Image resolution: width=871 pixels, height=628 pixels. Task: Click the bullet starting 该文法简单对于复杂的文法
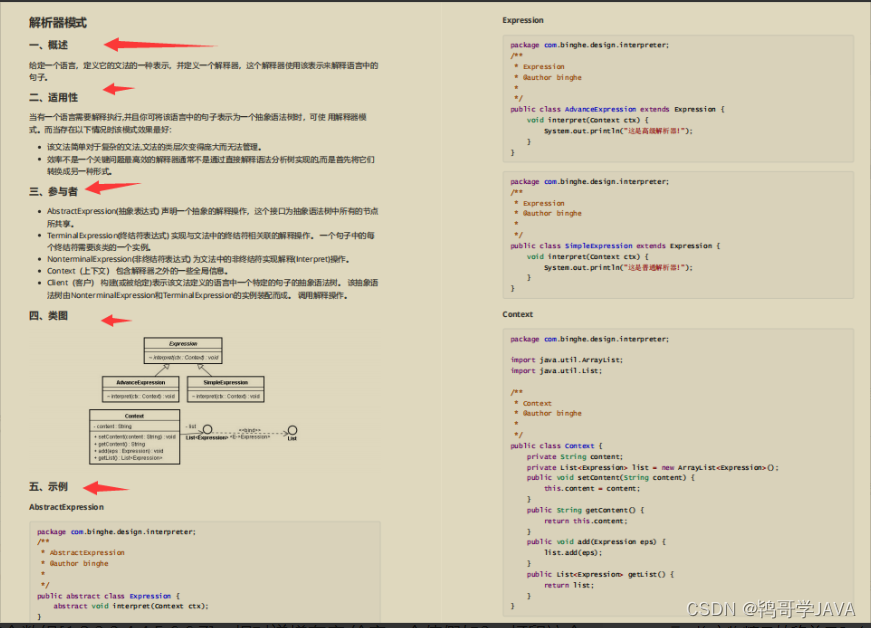click(154, 147)
